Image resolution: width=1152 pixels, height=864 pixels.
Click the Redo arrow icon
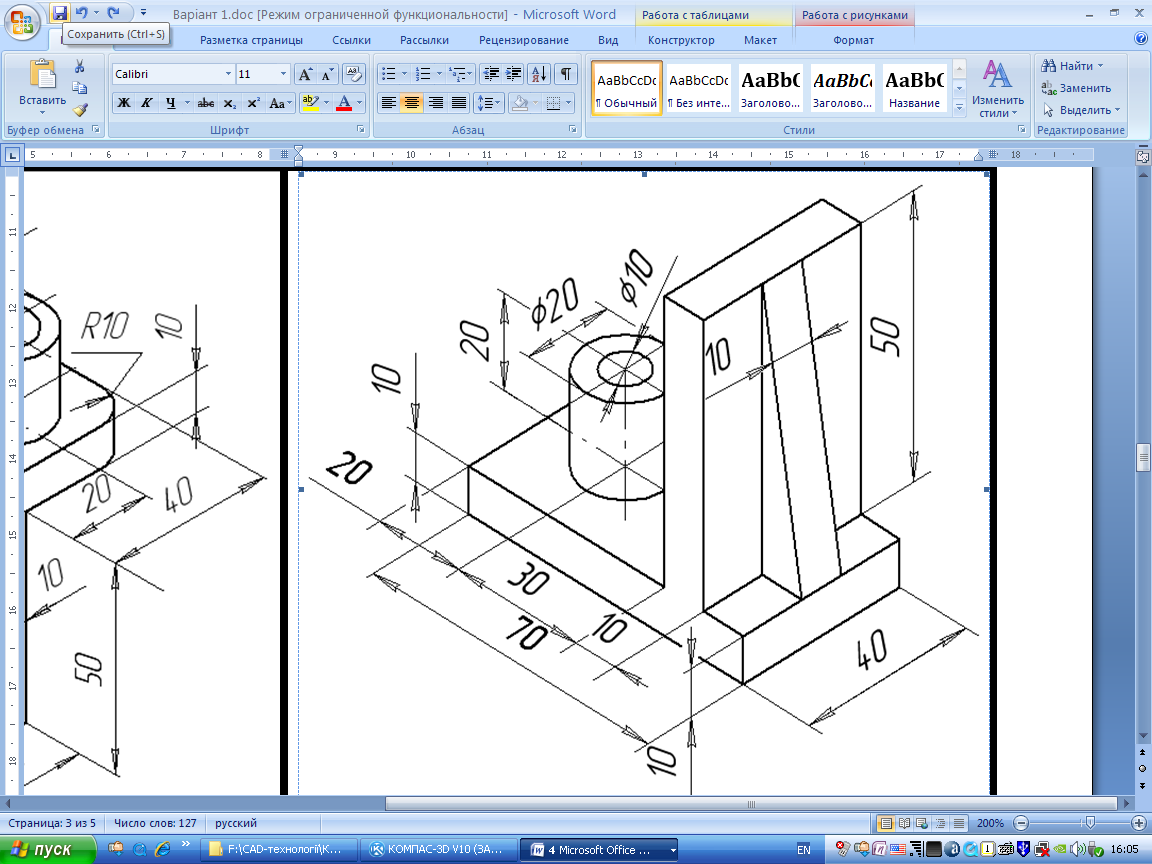coord(113,12)
